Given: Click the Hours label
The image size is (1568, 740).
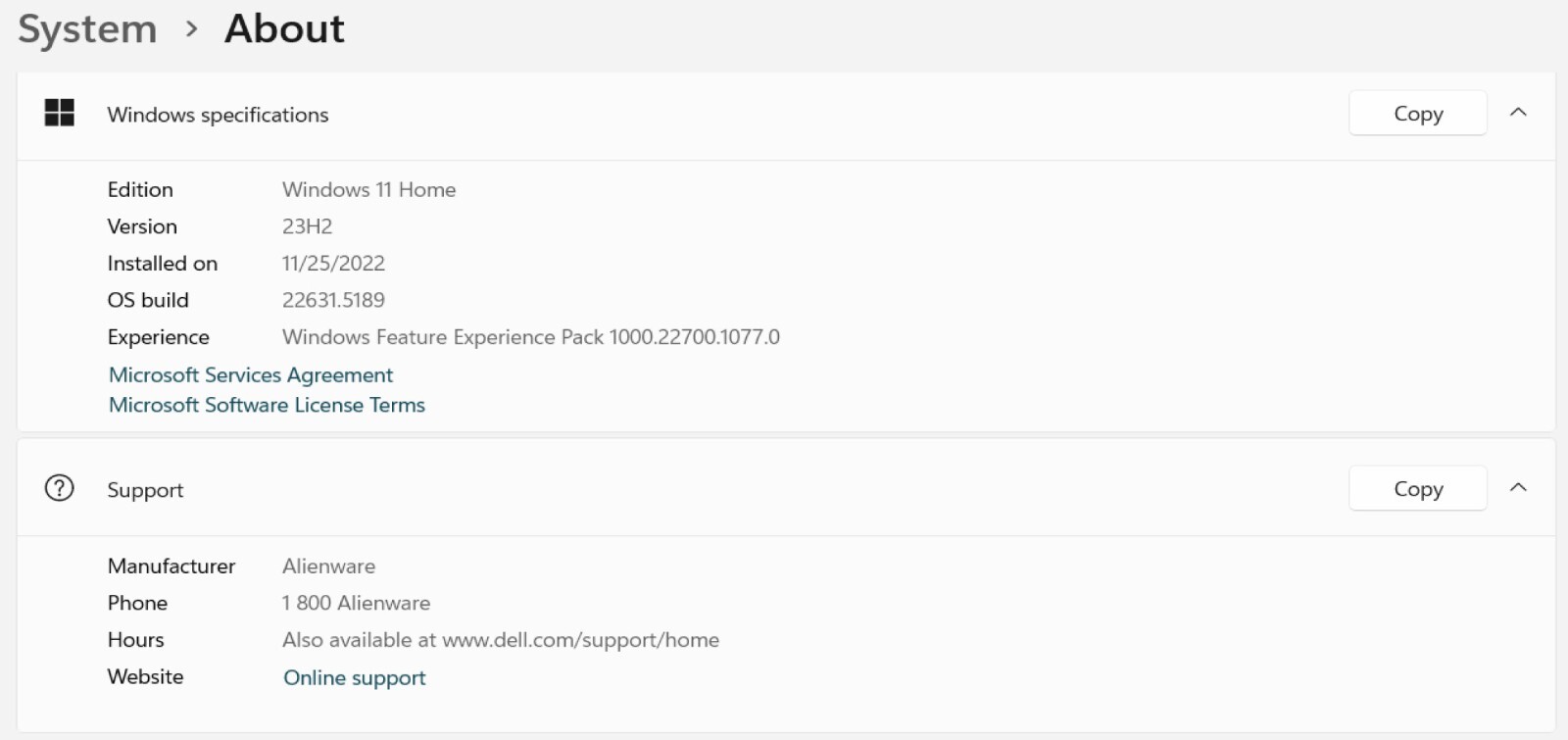Looking at the screenshot, I should pos(135,640).
